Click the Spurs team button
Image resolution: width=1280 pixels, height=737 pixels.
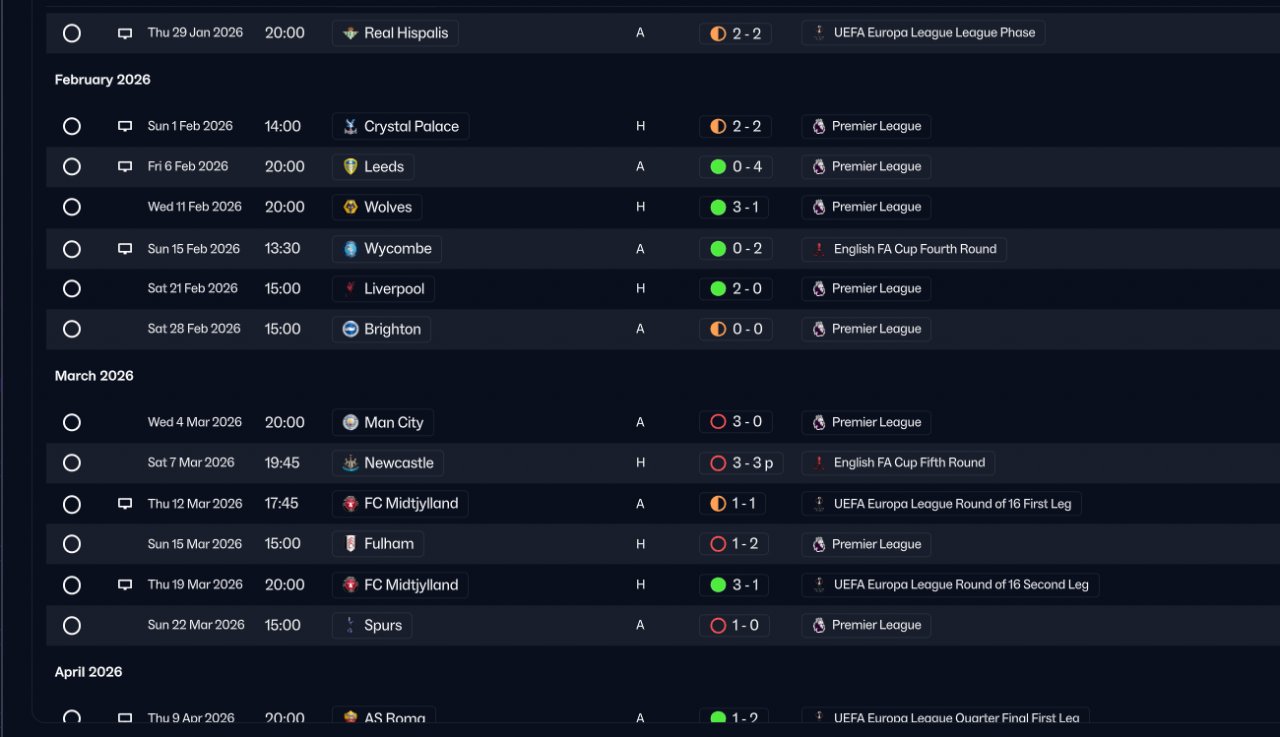point(372,626)
